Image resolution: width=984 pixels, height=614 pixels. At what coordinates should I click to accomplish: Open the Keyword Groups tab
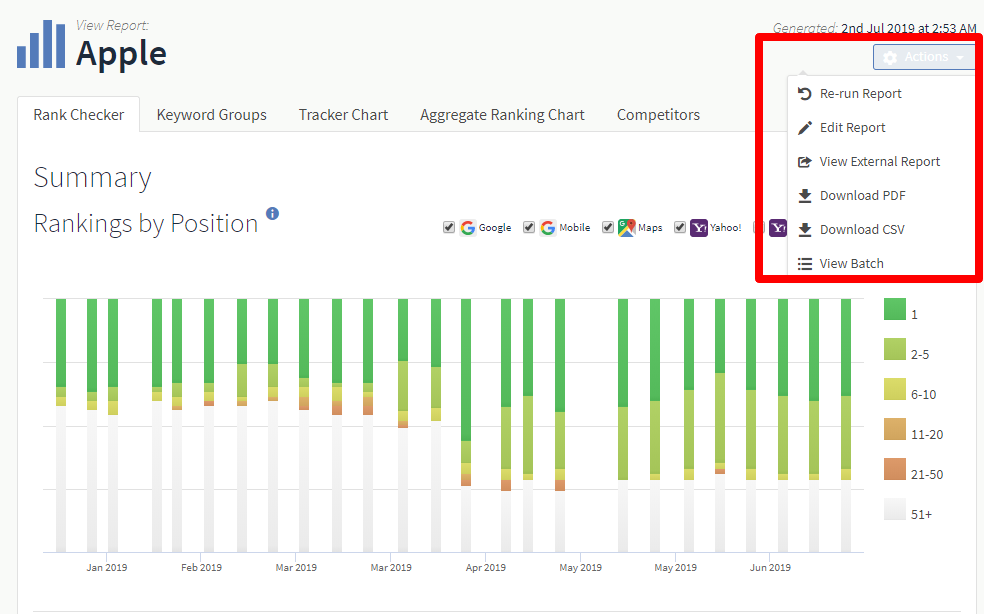(x=211, y=115)
